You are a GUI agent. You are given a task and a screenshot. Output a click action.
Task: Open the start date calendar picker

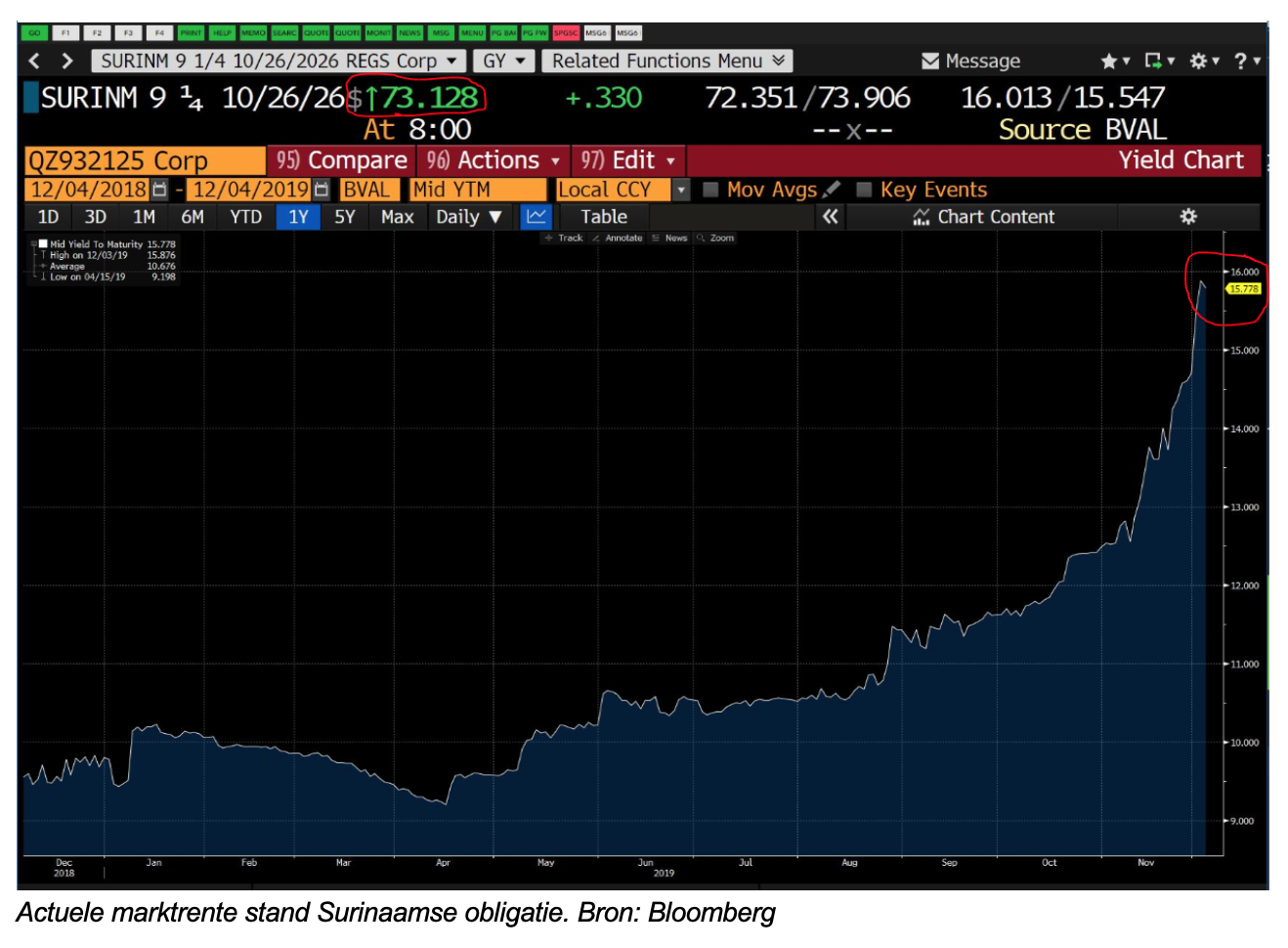(160, 190)
